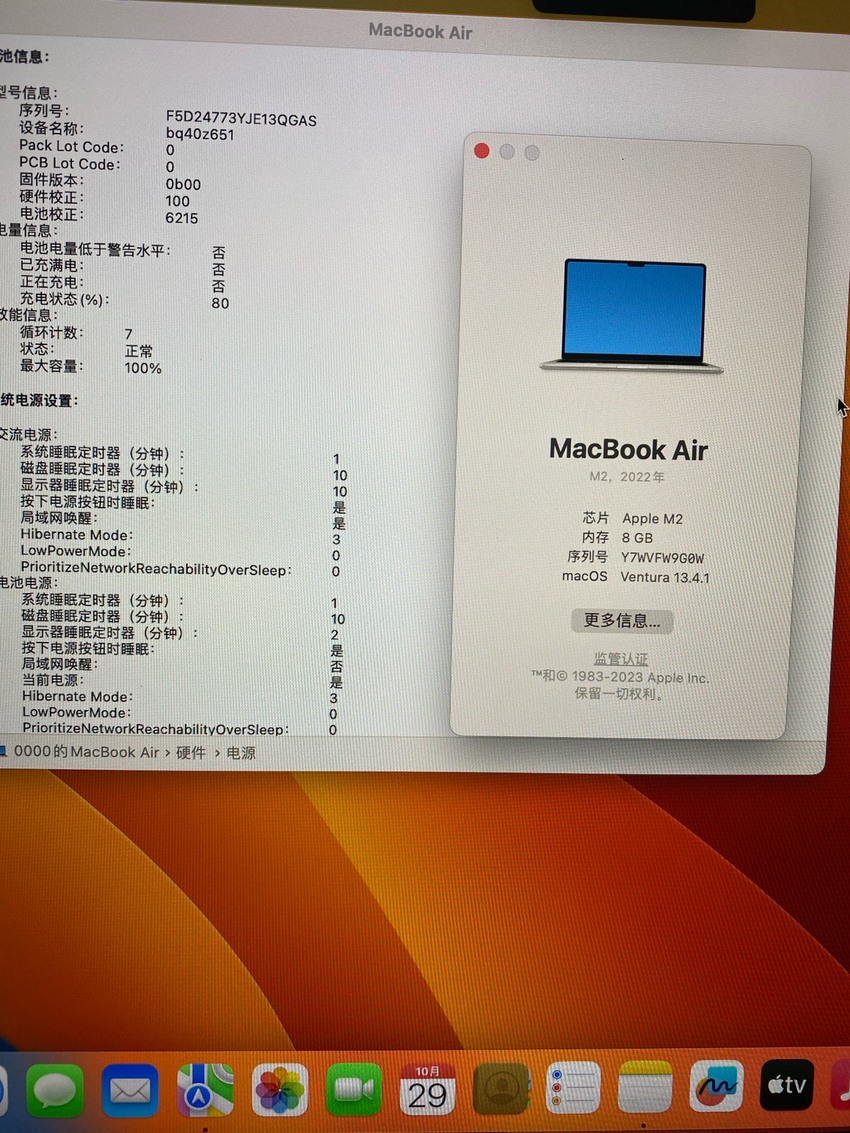This screenshot has height=1133, width=850.
Task: Click the 当前电源 row label
Action: coord(53,680)
